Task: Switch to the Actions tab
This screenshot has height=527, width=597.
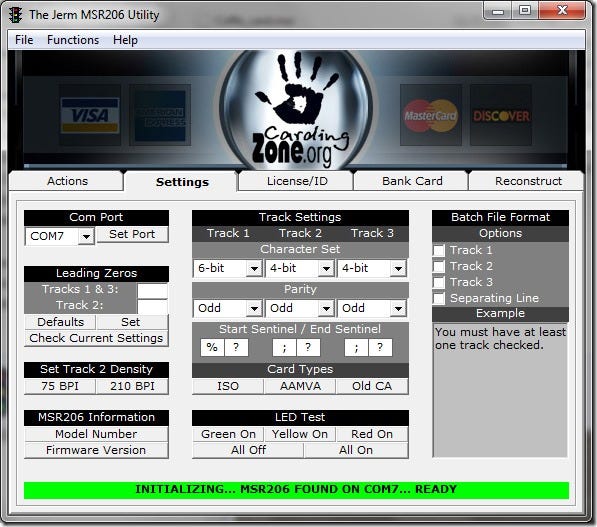Action: [x=67, y=181]
